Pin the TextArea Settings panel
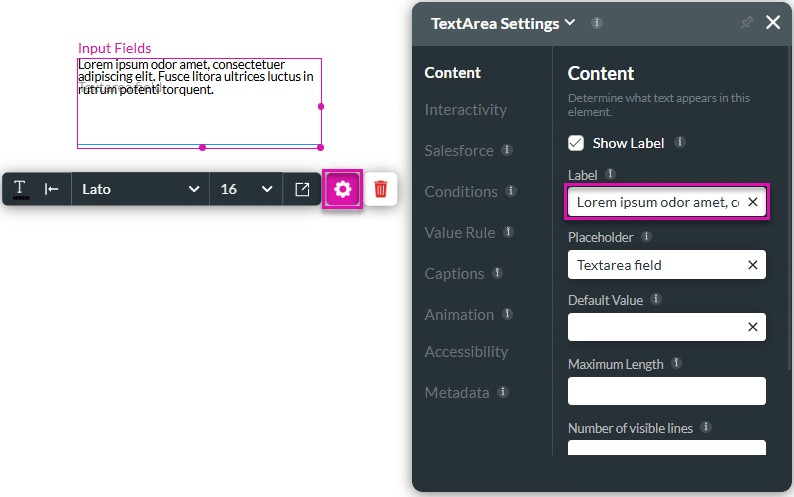 pos(746,23)
